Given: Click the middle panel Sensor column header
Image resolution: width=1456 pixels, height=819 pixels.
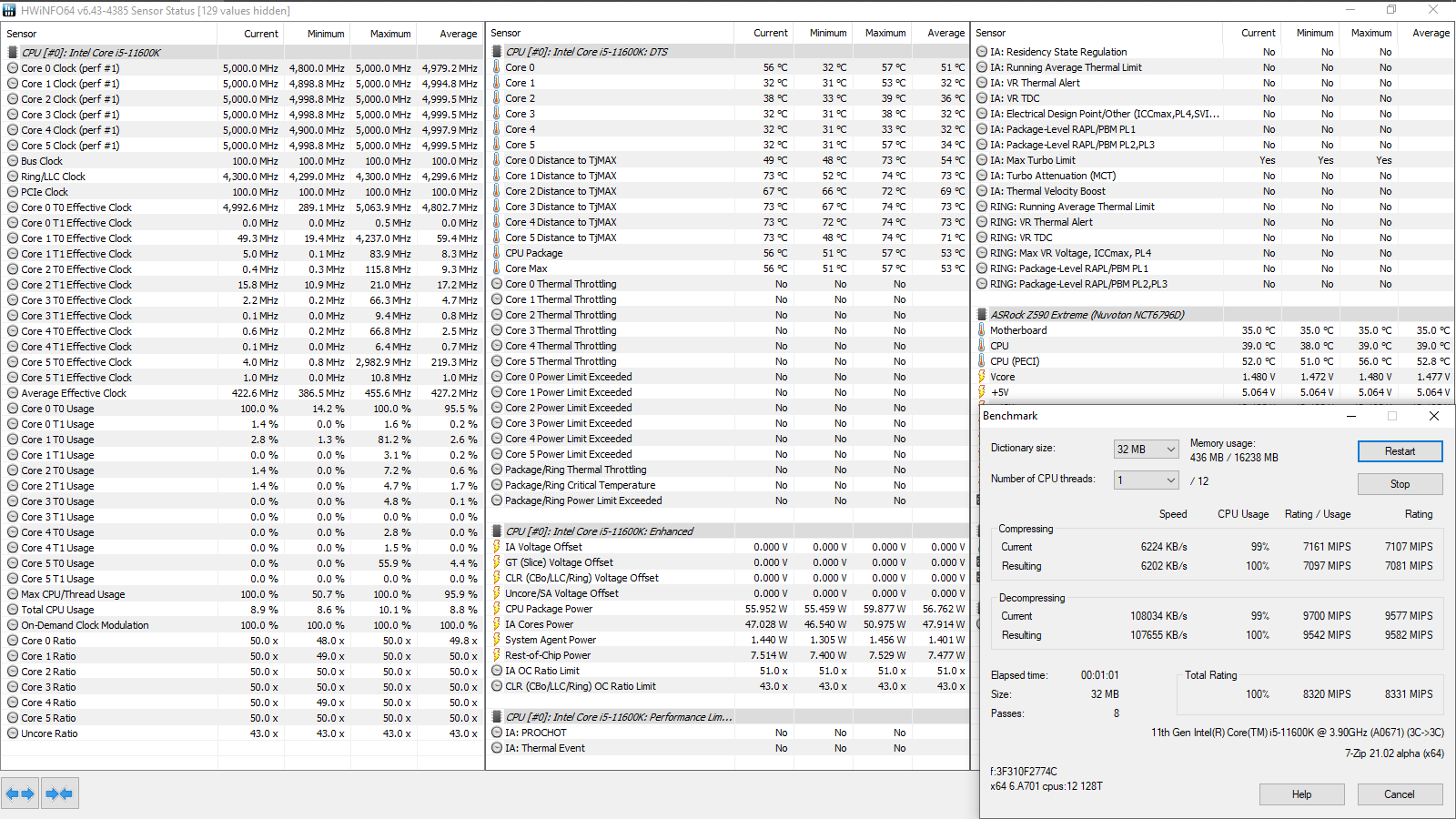Looking at the screenshot, I should pyautogui.click(x=506, y=33).
